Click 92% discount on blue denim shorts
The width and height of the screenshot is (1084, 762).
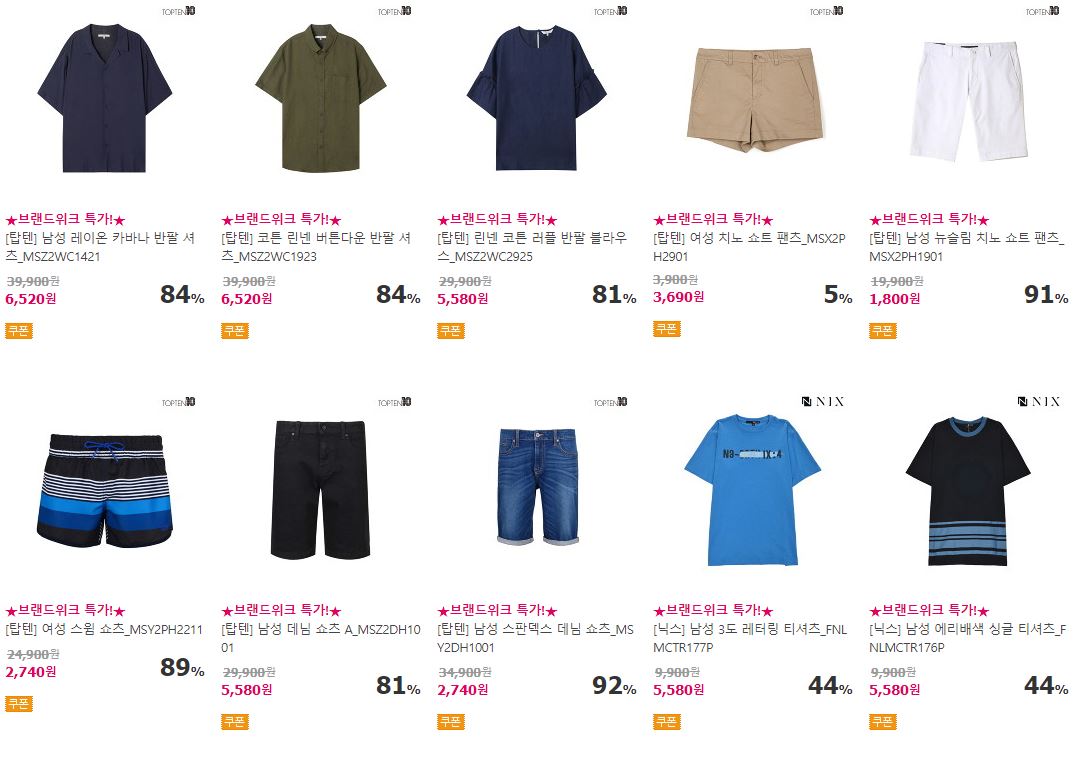[614, 685]
